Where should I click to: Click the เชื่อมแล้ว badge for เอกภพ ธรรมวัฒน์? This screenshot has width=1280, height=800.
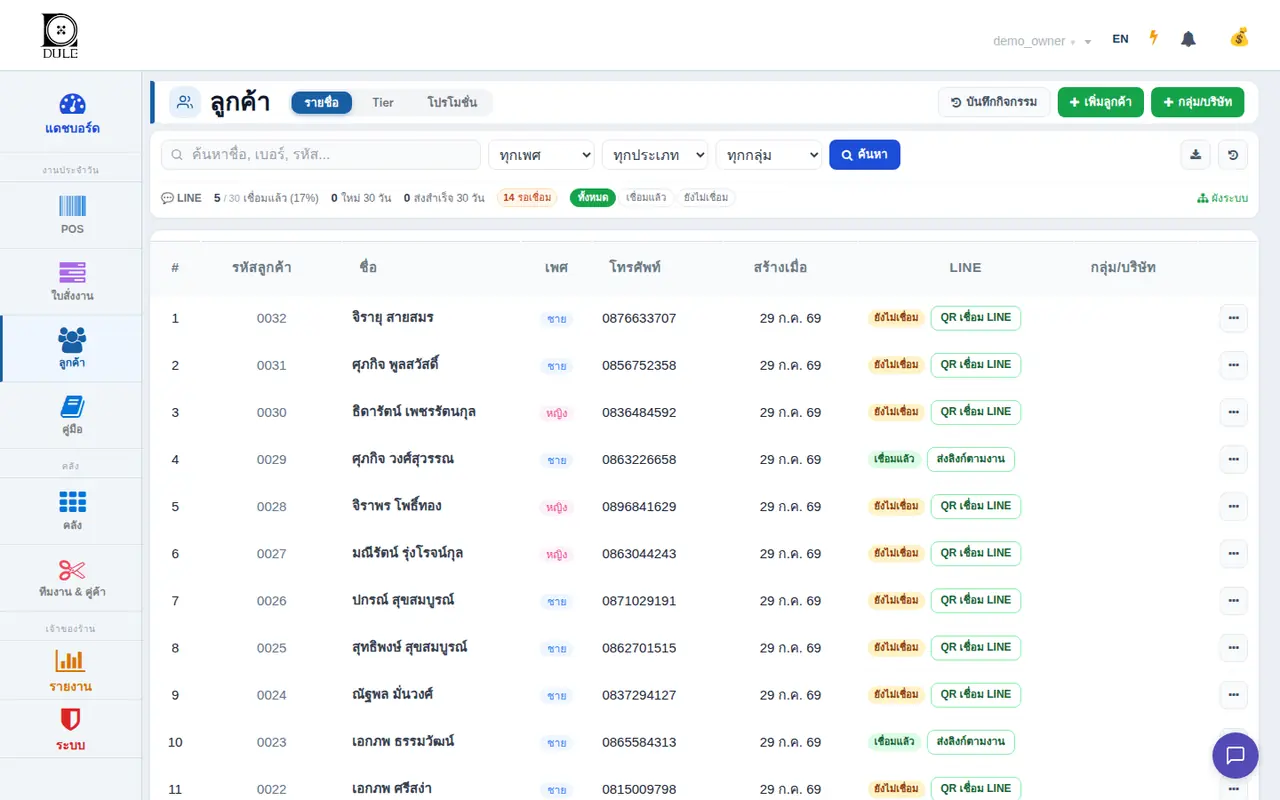coord(894,742)
